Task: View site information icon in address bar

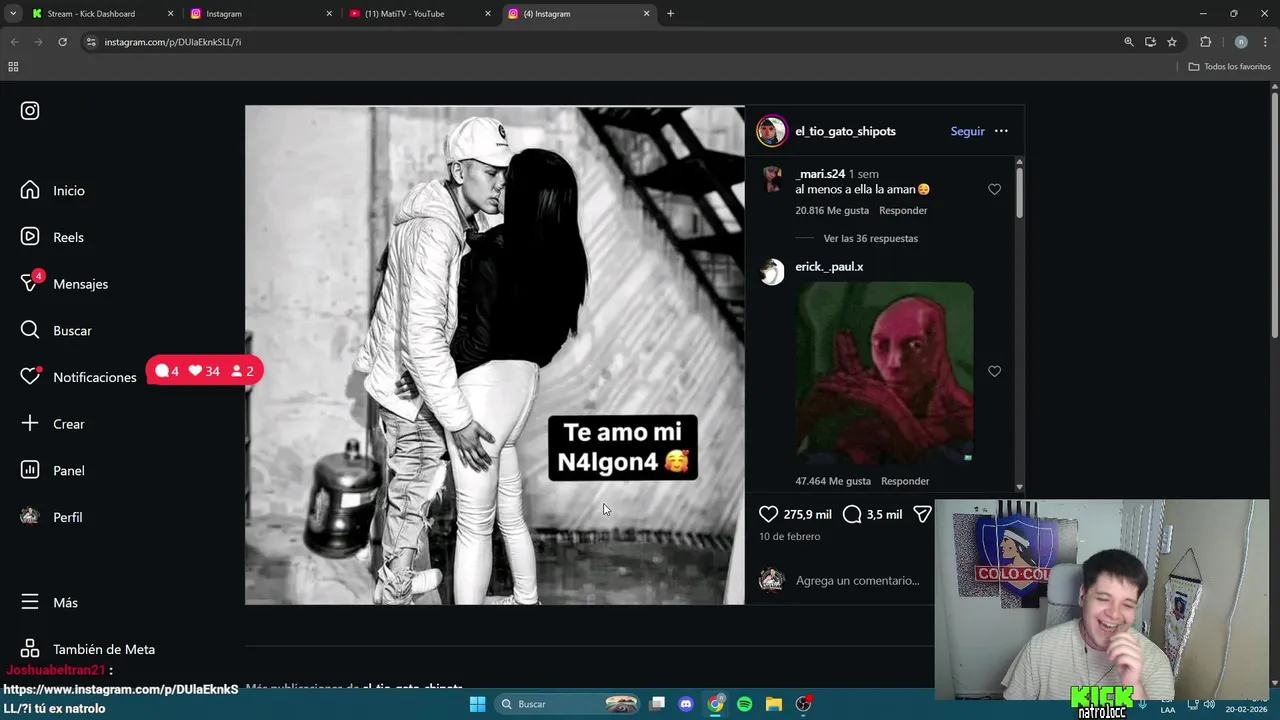Action: (x=91, y=42)
